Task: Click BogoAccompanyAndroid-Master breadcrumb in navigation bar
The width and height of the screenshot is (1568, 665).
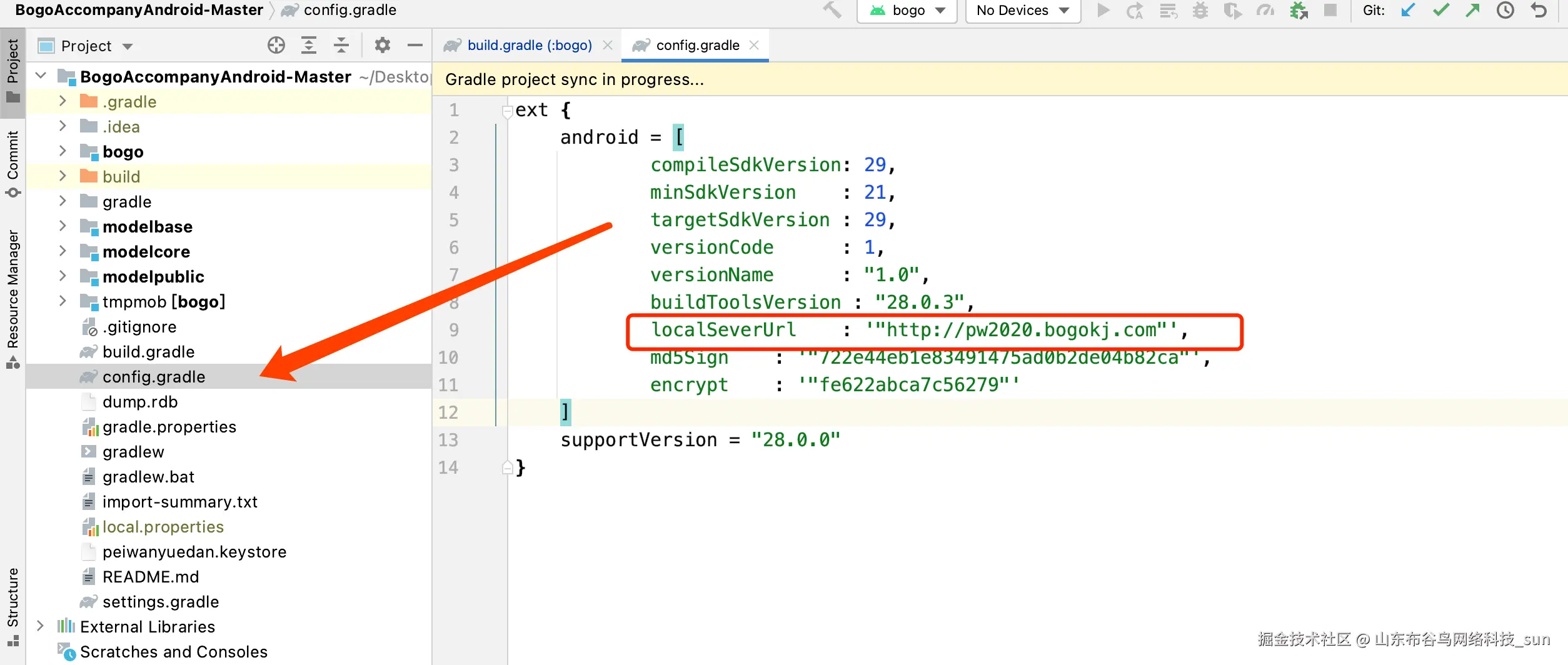Action: pyautogui.click(x=139, y=10)
